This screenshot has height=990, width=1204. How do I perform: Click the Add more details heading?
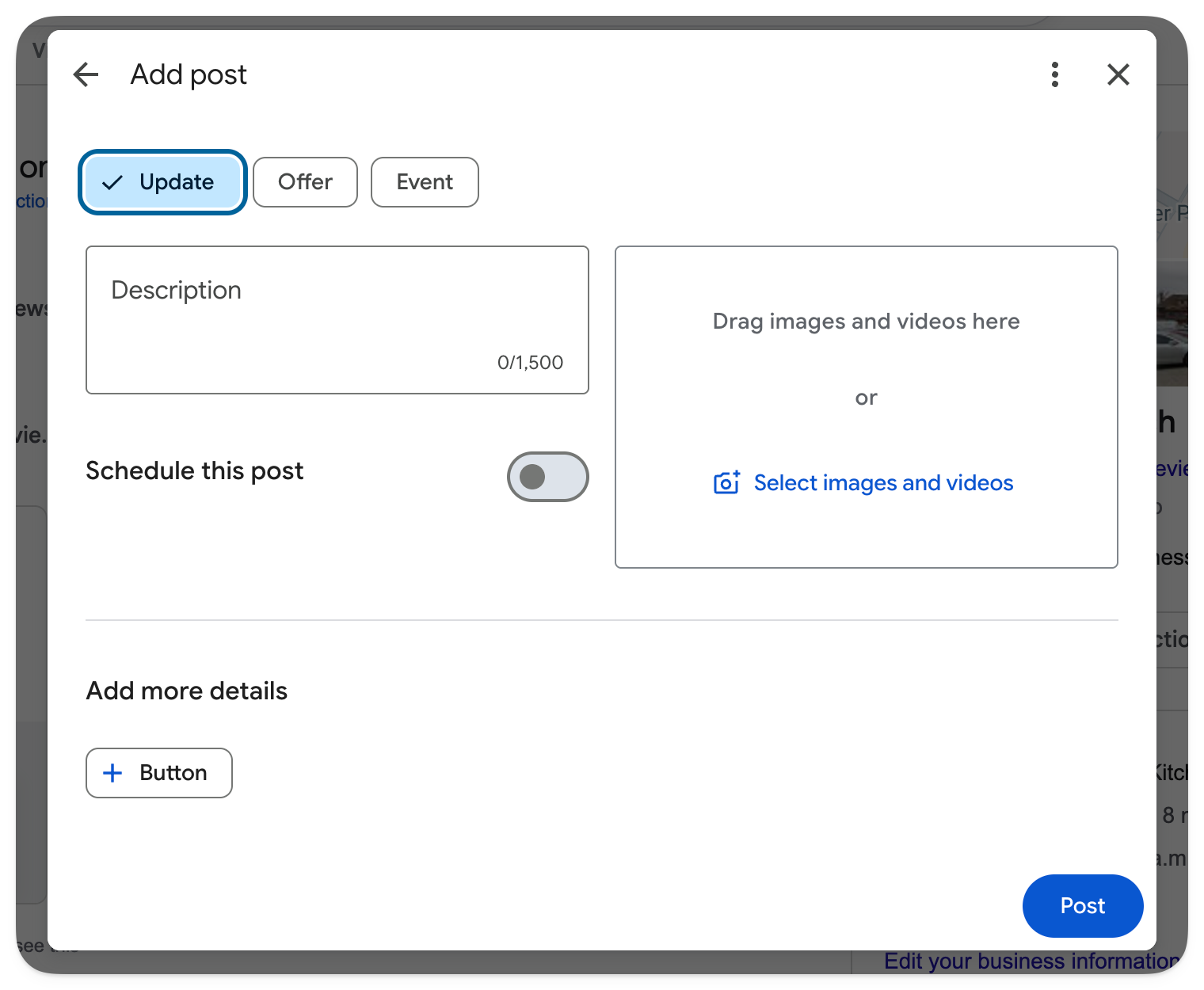187,691
